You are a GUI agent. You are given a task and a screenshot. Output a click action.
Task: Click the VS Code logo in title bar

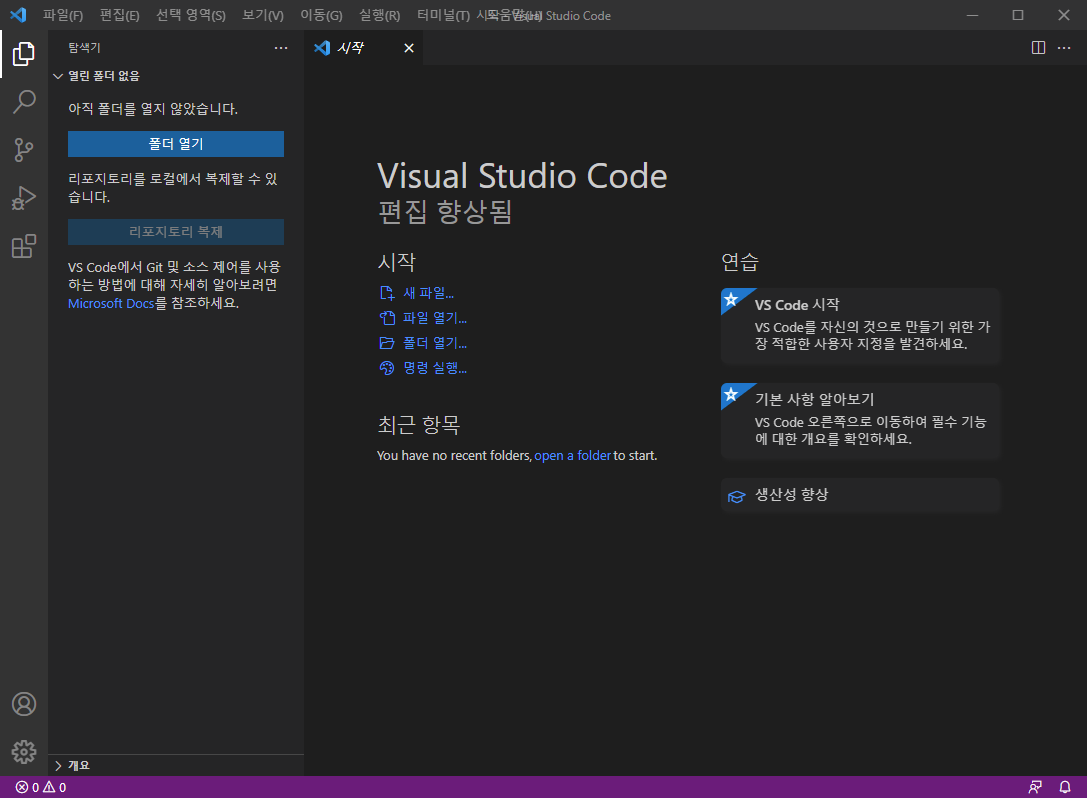click(19, 15)
